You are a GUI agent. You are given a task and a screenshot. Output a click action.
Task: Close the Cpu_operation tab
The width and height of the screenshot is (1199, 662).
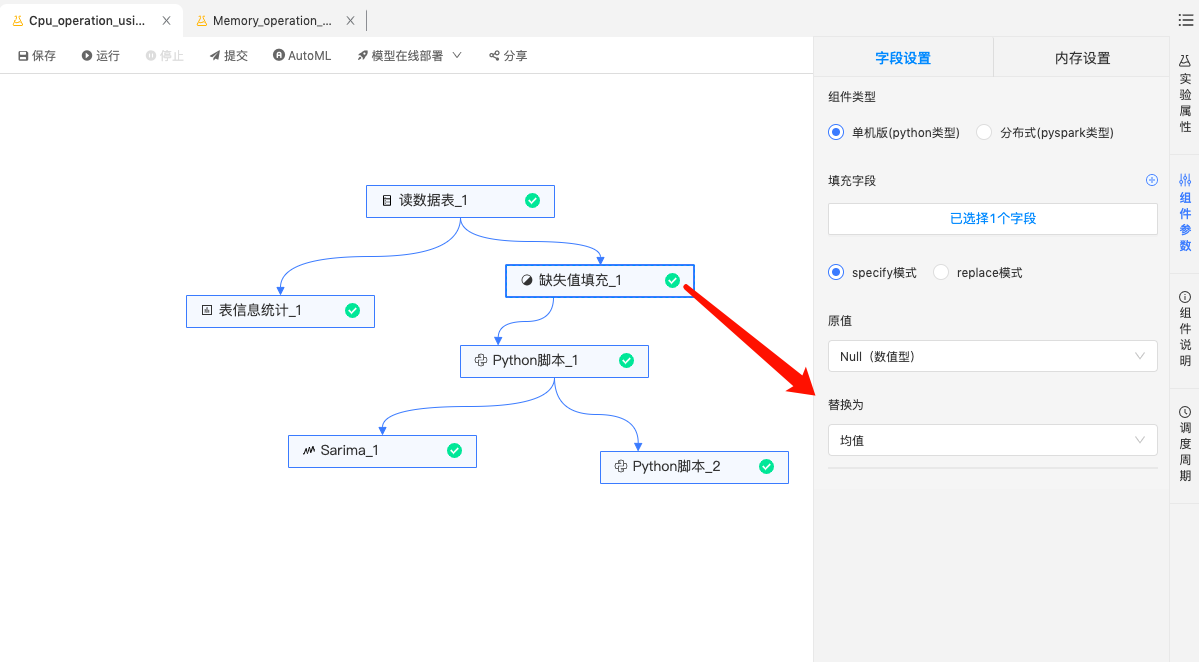[x=166, y=20]
